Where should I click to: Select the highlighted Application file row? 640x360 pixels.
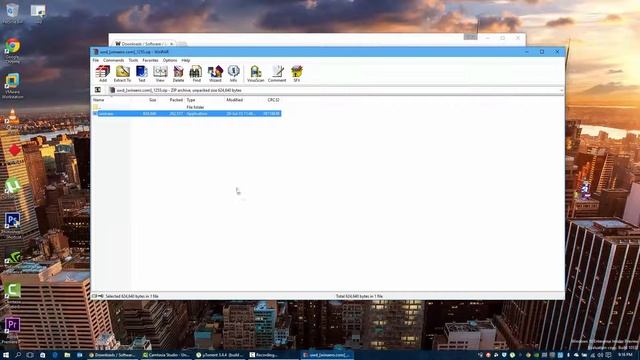pos(187,113)
